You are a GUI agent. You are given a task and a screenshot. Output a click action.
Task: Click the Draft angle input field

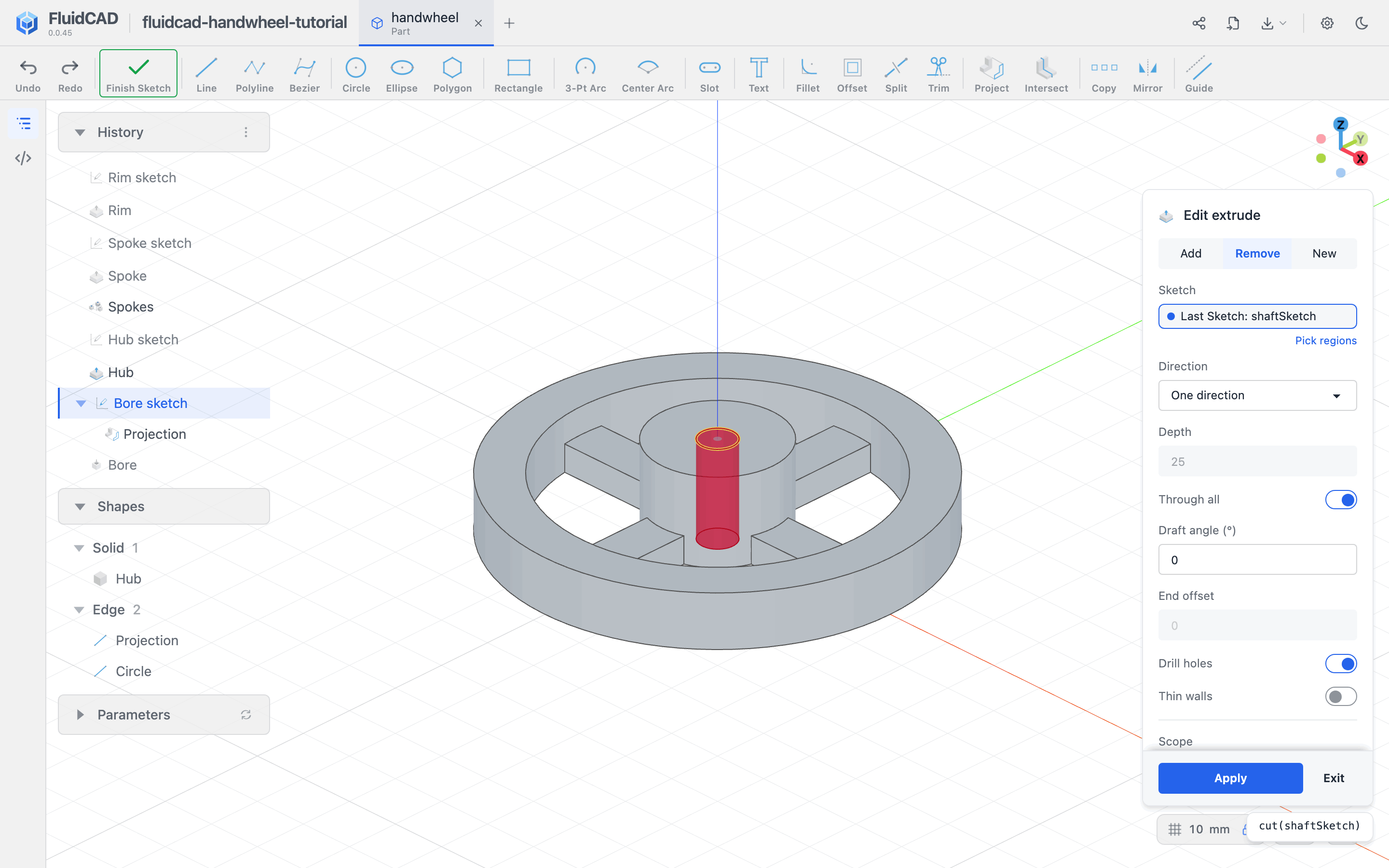click(1257, 560)
